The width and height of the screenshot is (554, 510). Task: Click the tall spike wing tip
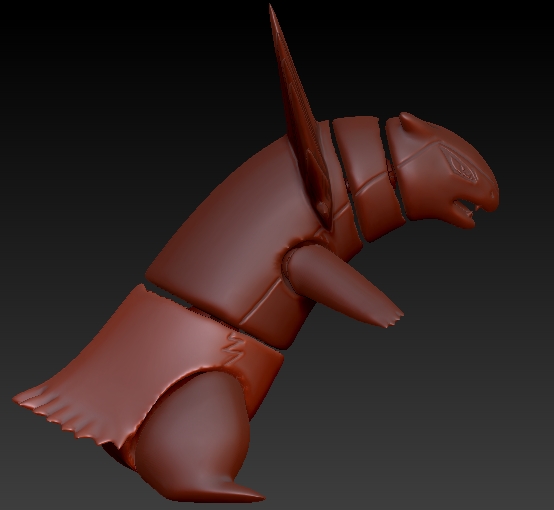272,14
